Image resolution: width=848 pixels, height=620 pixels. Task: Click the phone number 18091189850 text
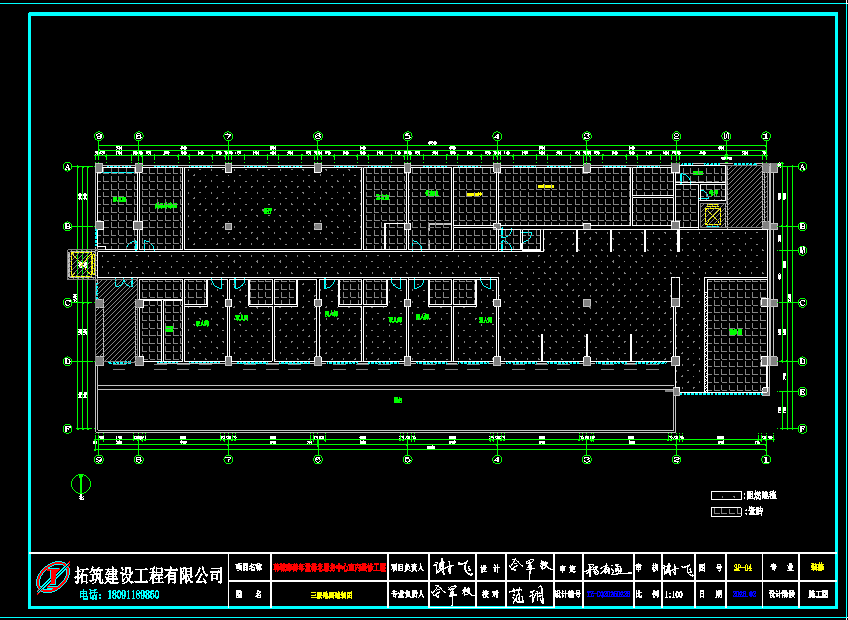tap(119, 595)
